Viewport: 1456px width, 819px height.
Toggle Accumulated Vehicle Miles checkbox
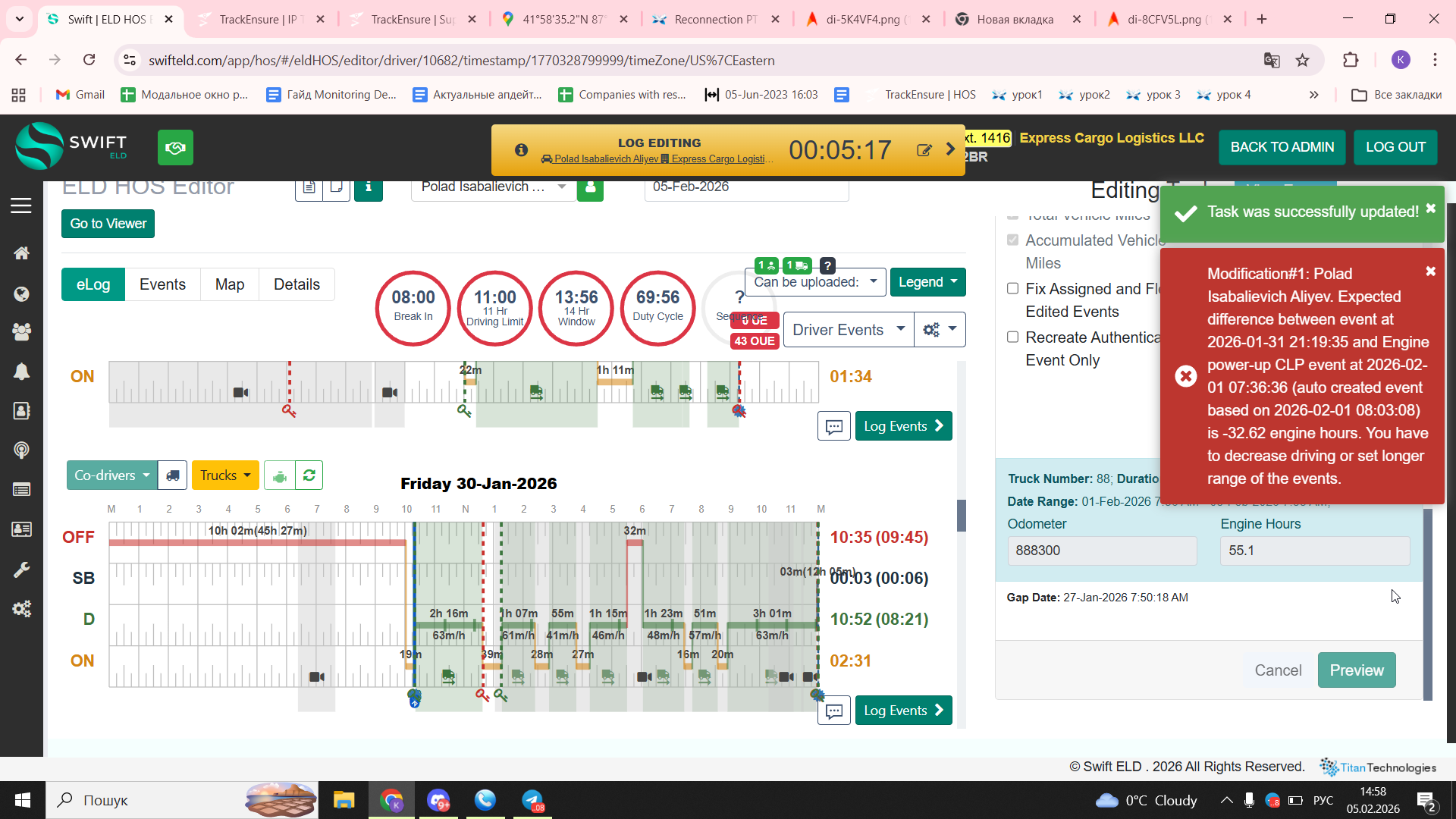[1012, 240]
